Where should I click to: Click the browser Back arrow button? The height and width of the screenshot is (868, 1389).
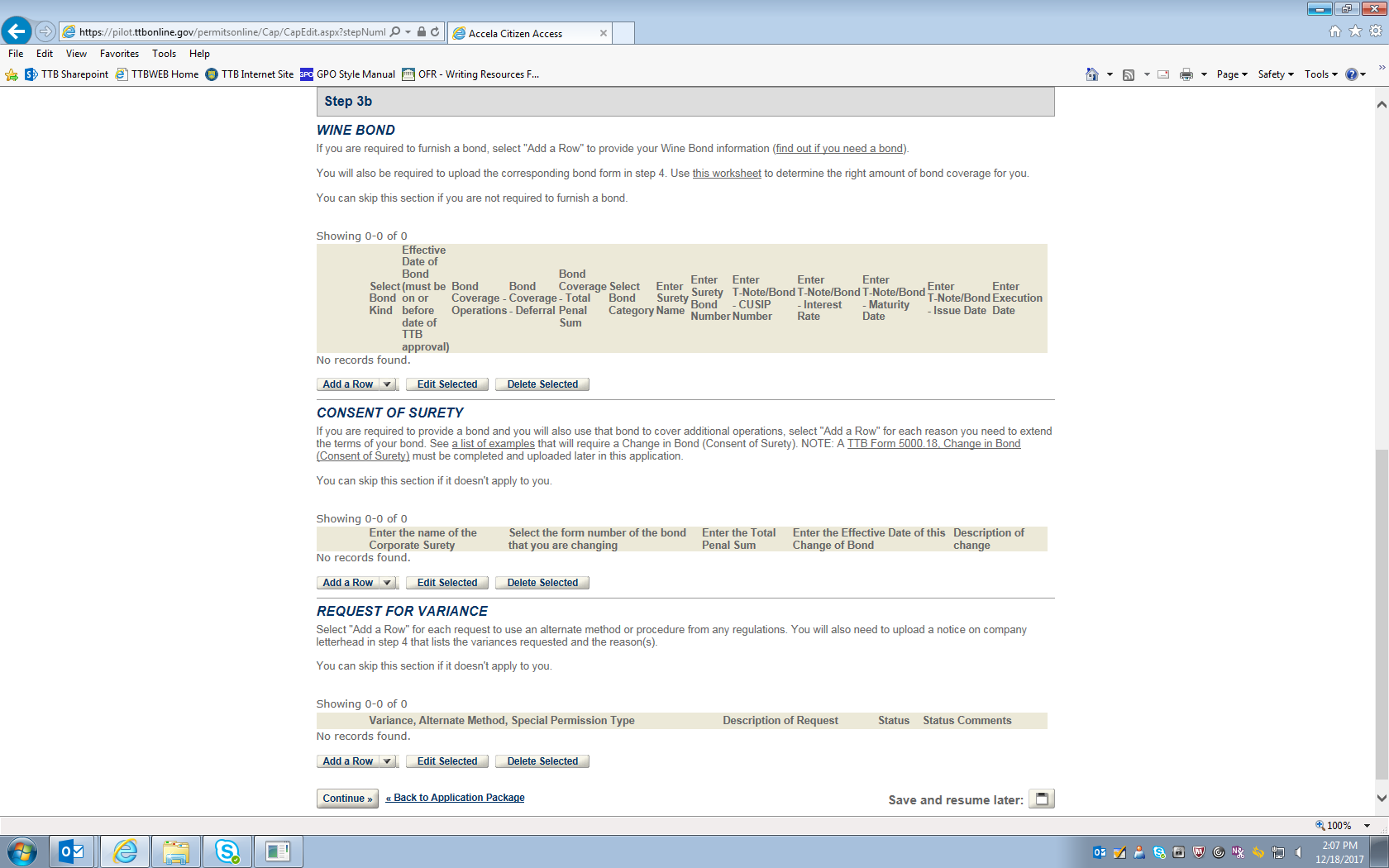point(17,31)
